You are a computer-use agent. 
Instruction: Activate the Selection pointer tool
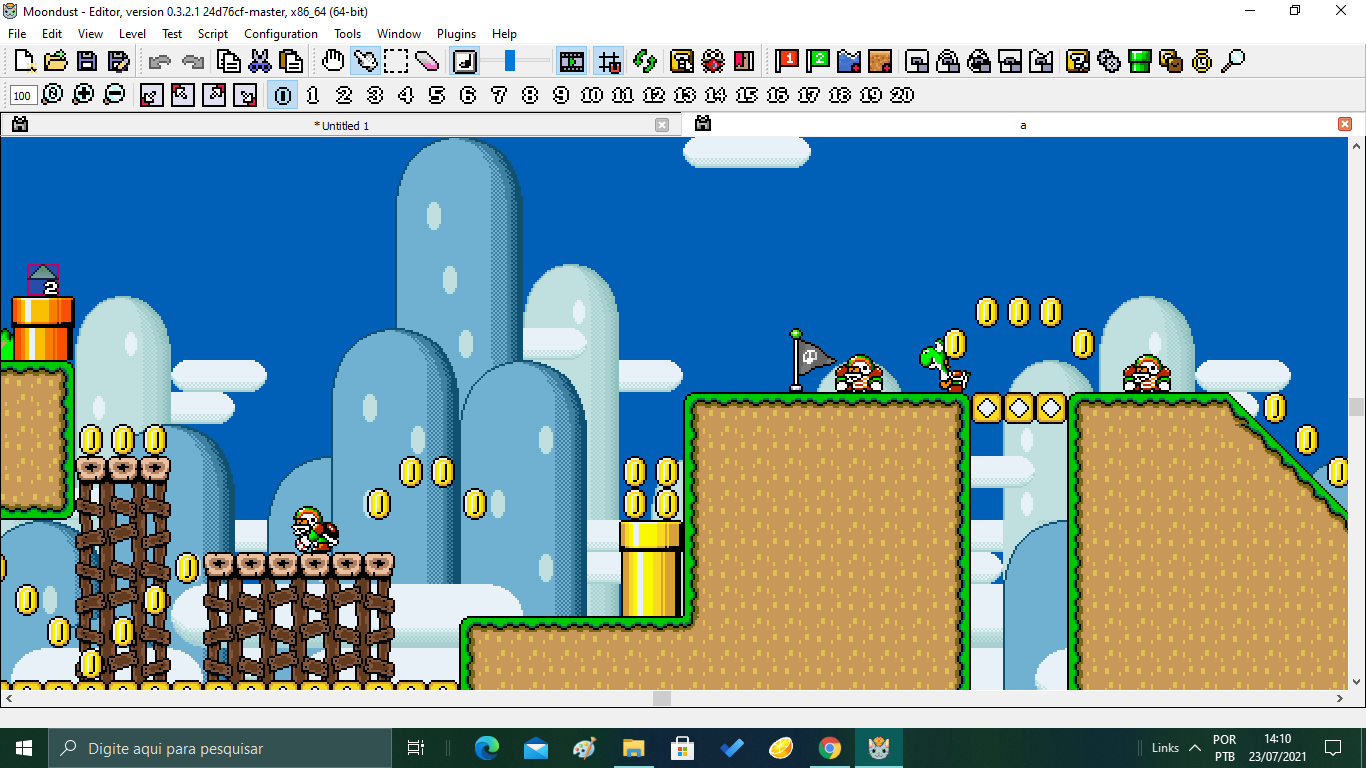tap(365, 62)
